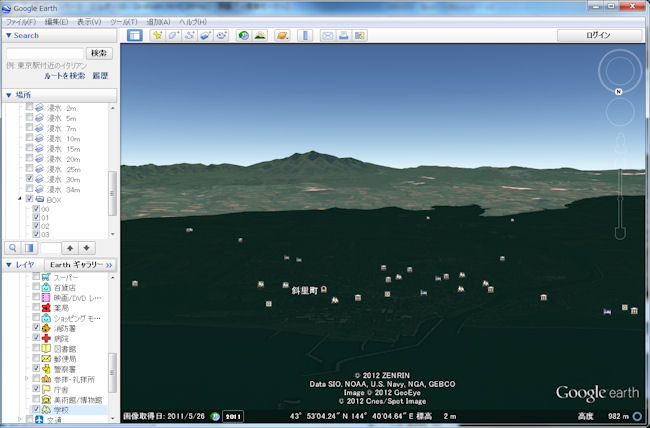
Task: Click the add path tool
Action: click(189, 35)
